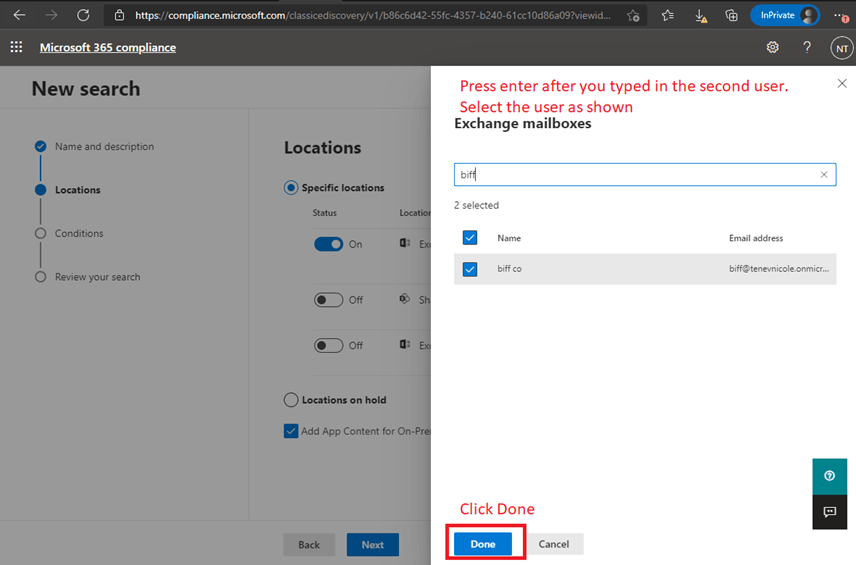
Task: Click the Name column header
Action: pyautogui.click(x=509, y=238)
